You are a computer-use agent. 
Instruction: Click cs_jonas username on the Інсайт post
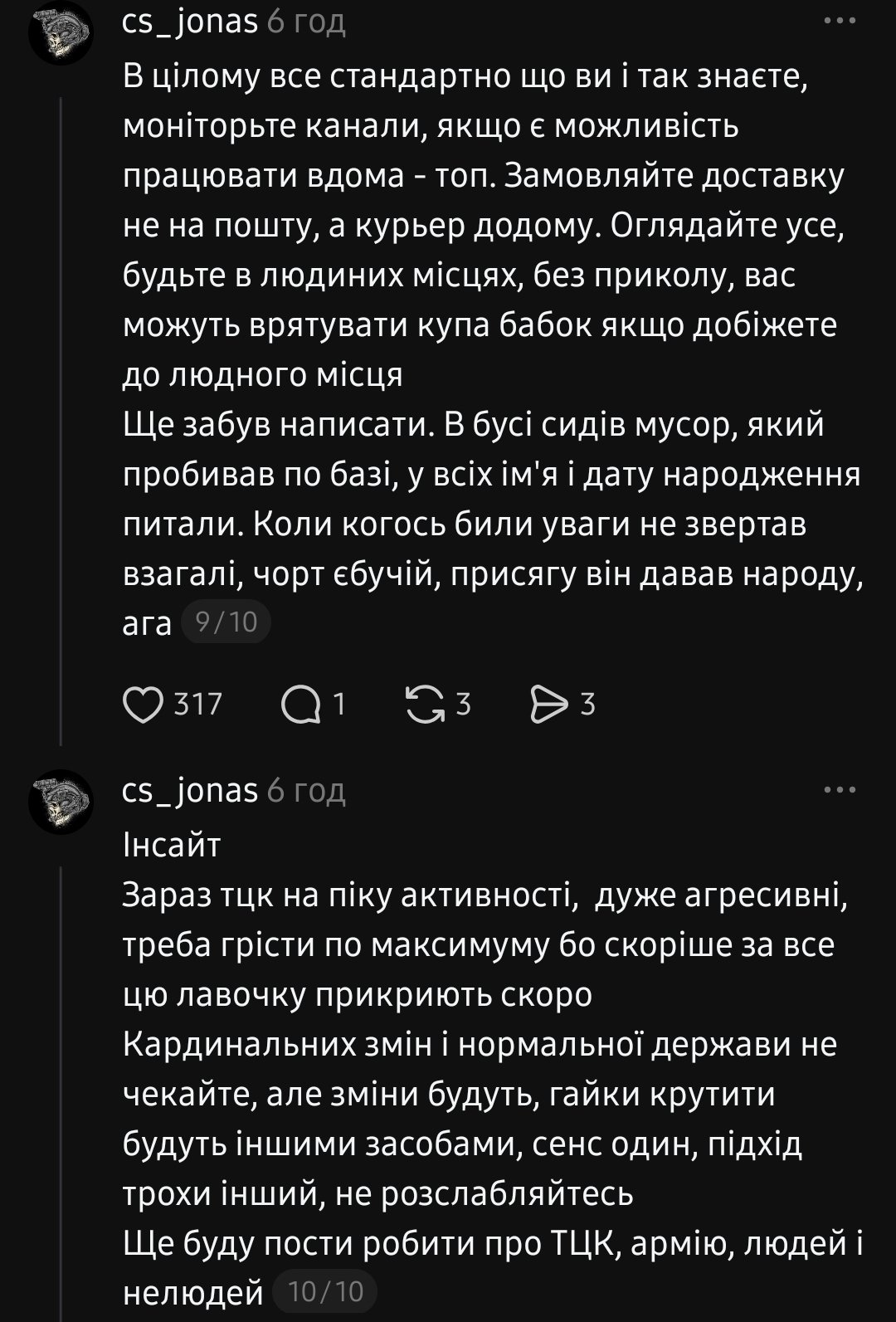[190, 791]
